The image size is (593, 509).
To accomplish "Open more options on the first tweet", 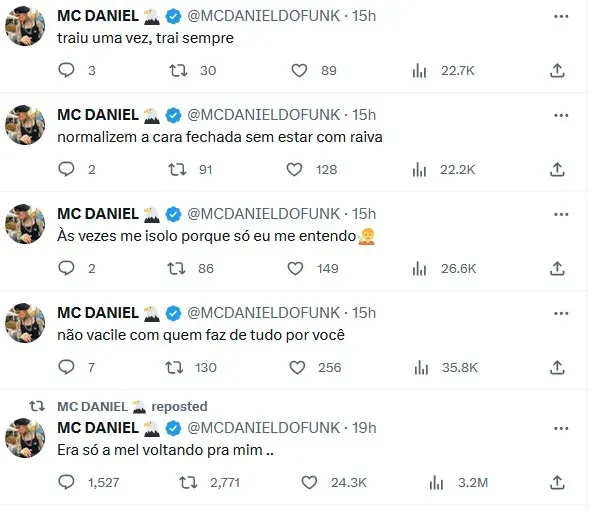I will pyautogui.click(x=561, y=16).
